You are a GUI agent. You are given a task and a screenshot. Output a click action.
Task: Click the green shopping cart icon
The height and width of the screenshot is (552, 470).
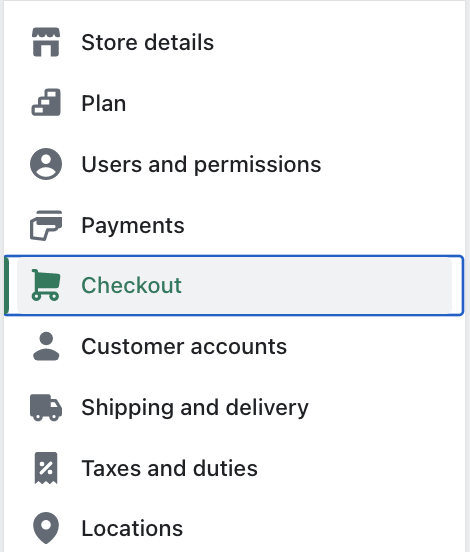pyautogui.click(x=46, y=285)
